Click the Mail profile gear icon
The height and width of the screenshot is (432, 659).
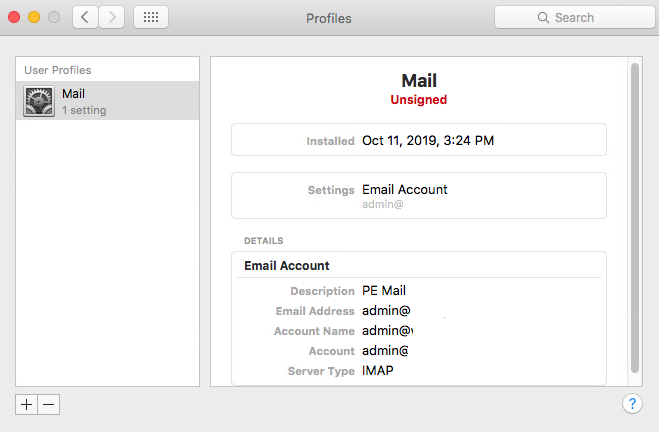(39, 101)
